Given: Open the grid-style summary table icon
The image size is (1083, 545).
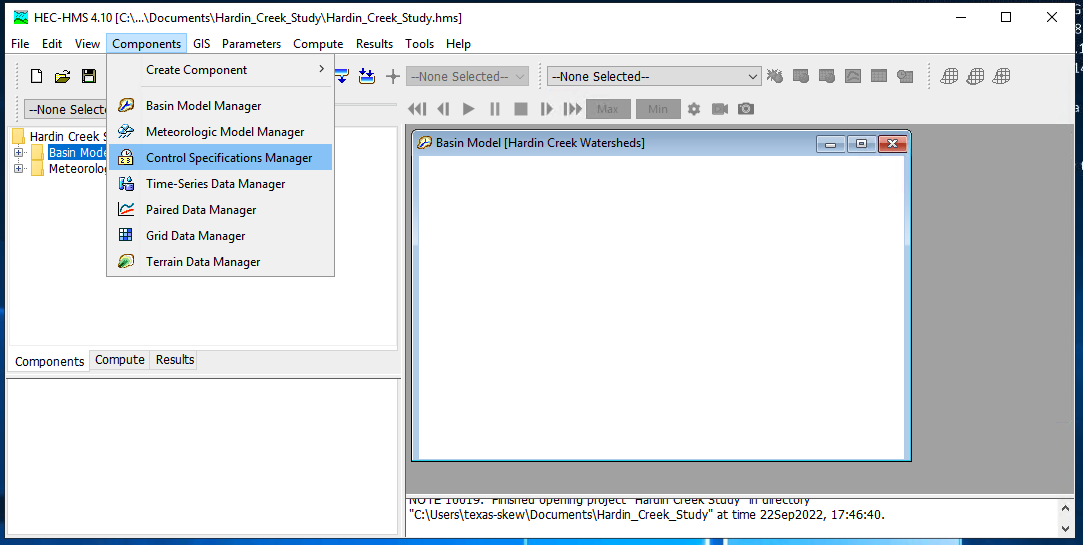Looking at the screenshot, I should (x=879, y=76).
